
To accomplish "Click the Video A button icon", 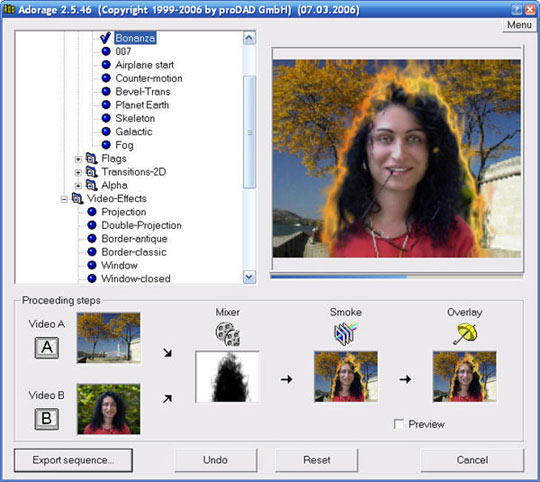I will (46, 348).
